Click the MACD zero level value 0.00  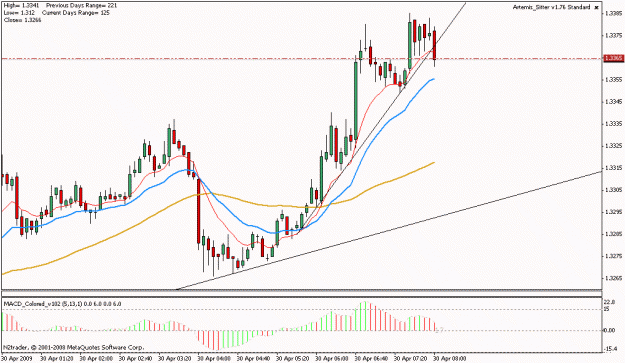(x=610, y=330)
